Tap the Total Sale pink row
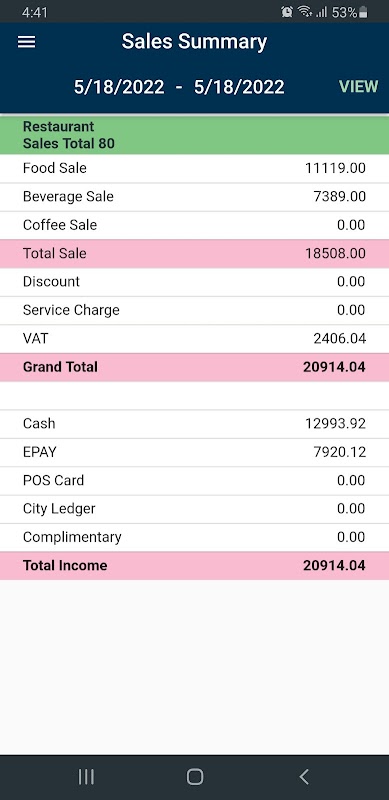 (194, 254)
